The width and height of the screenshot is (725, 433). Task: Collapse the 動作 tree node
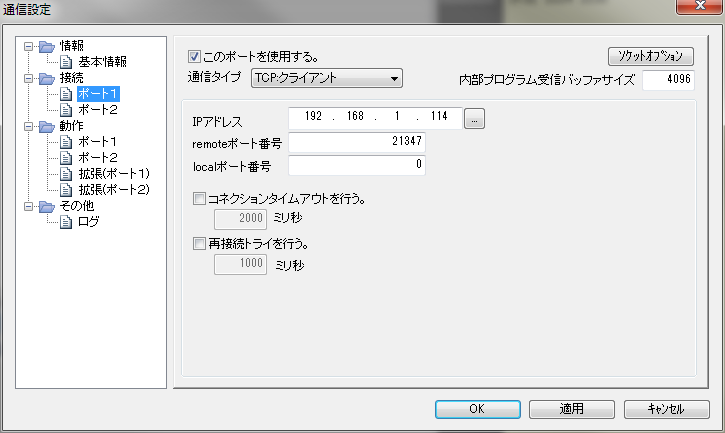click(x=29, y=126)
